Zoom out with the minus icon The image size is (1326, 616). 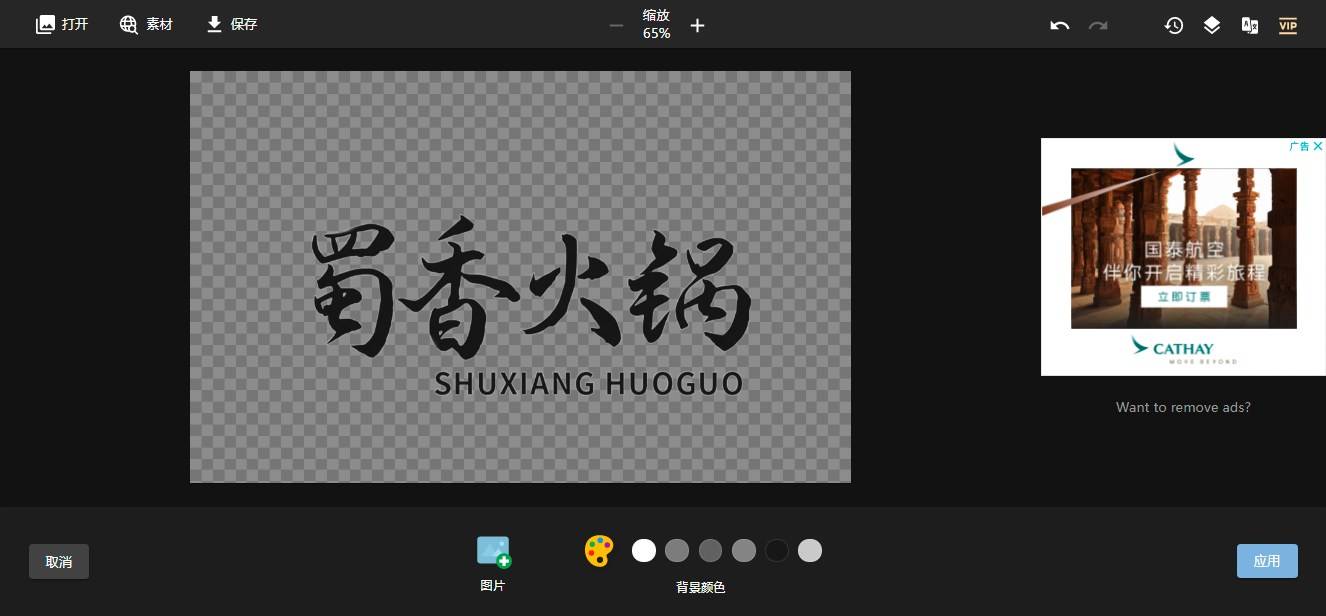(x=616, y=27)
